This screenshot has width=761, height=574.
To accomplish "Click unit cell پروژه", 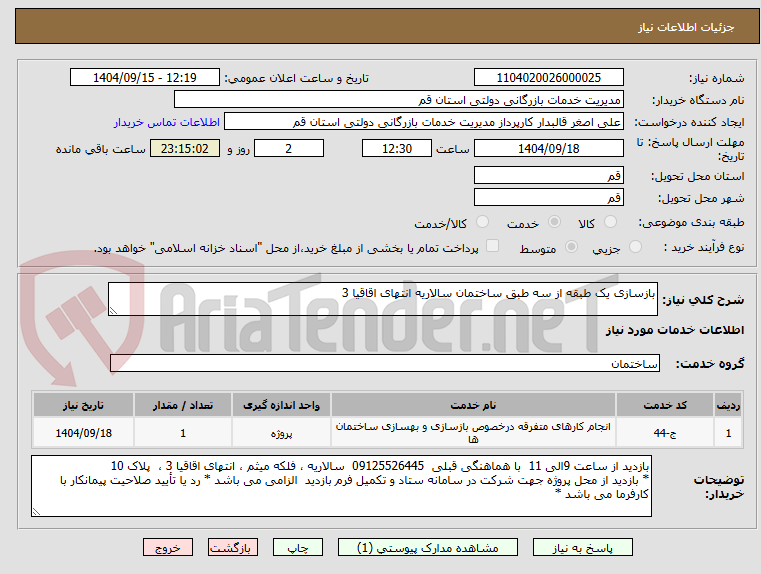I will [x=281, y=433].
